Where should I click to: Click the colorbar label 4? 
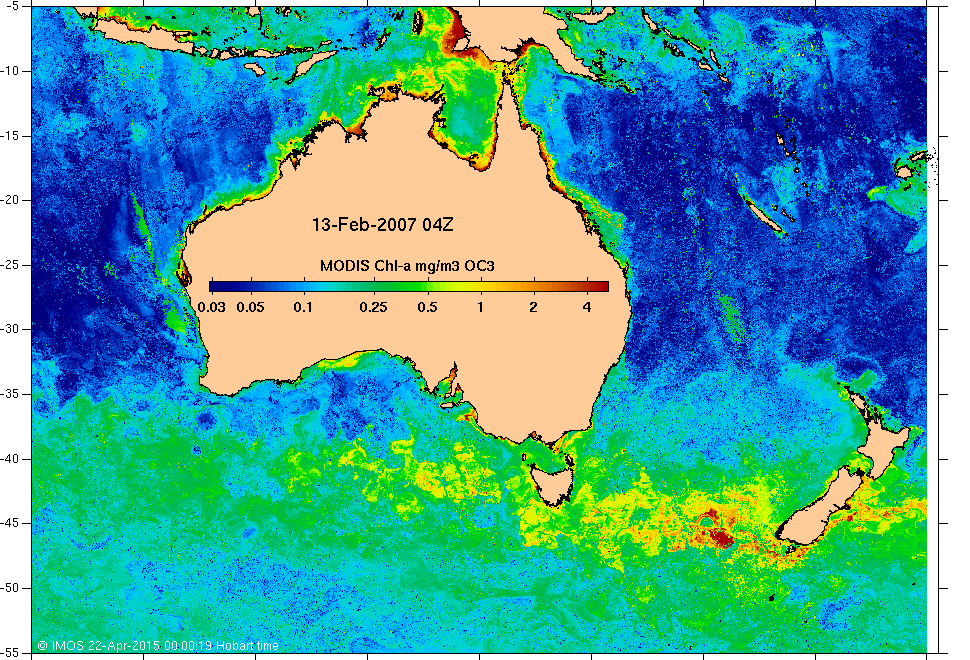pos(587,307)
